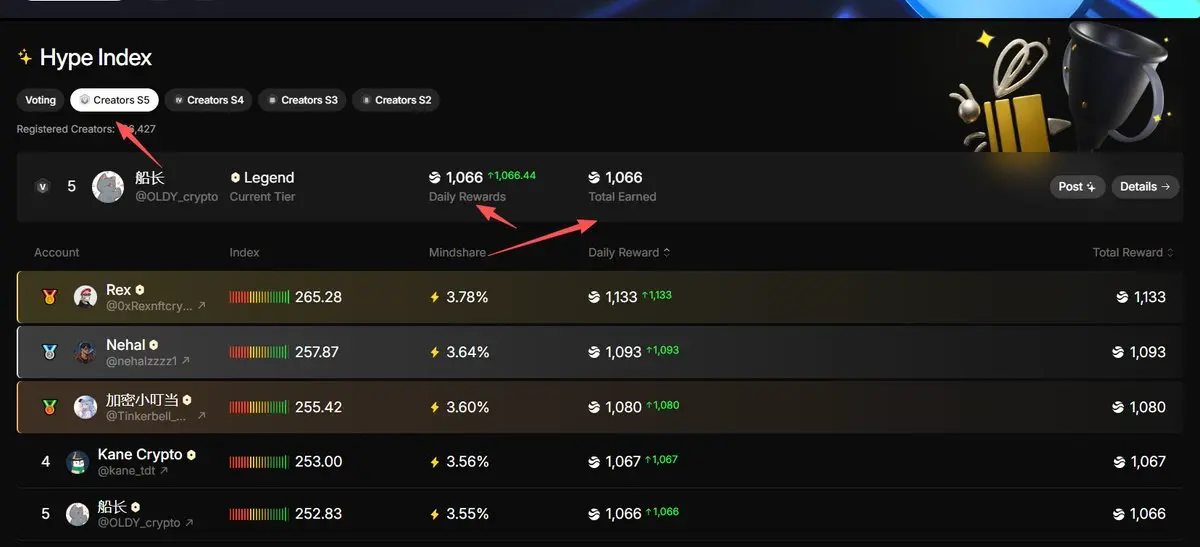
Task: Click the silver medal icon on Nehal row
Action: [x=49, y=352]
